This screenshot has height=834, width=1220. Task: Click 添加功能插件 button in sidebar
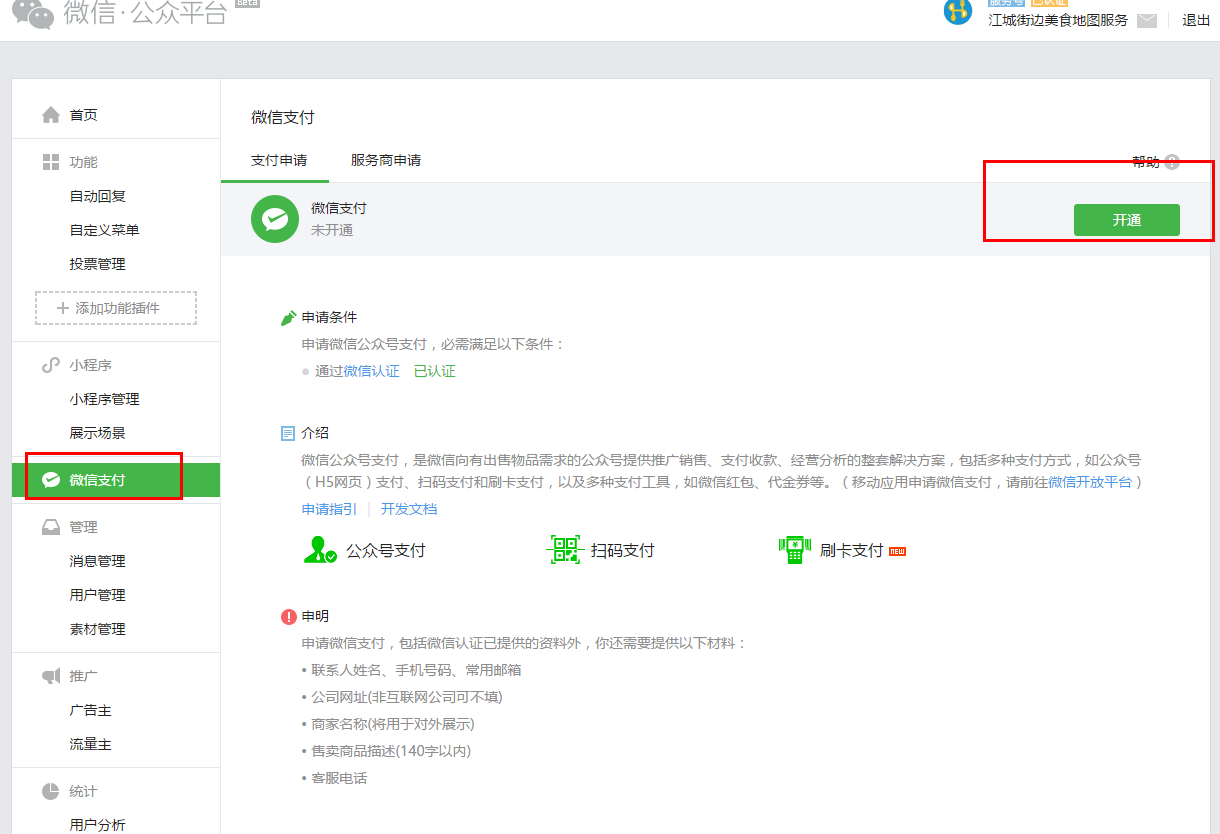[x=116, y=308]
